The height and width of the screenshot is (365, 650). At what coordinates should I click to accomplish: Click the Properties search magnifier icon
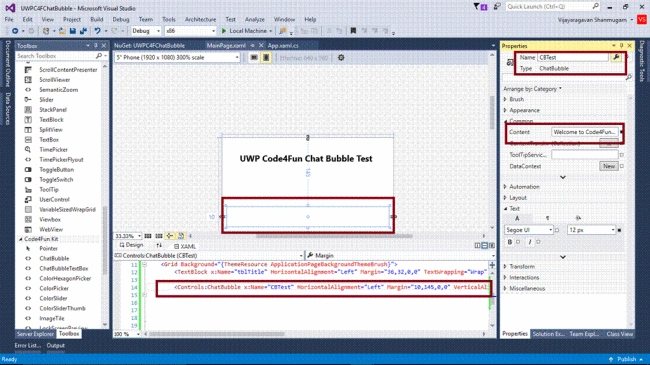click(x=628, y=78)
